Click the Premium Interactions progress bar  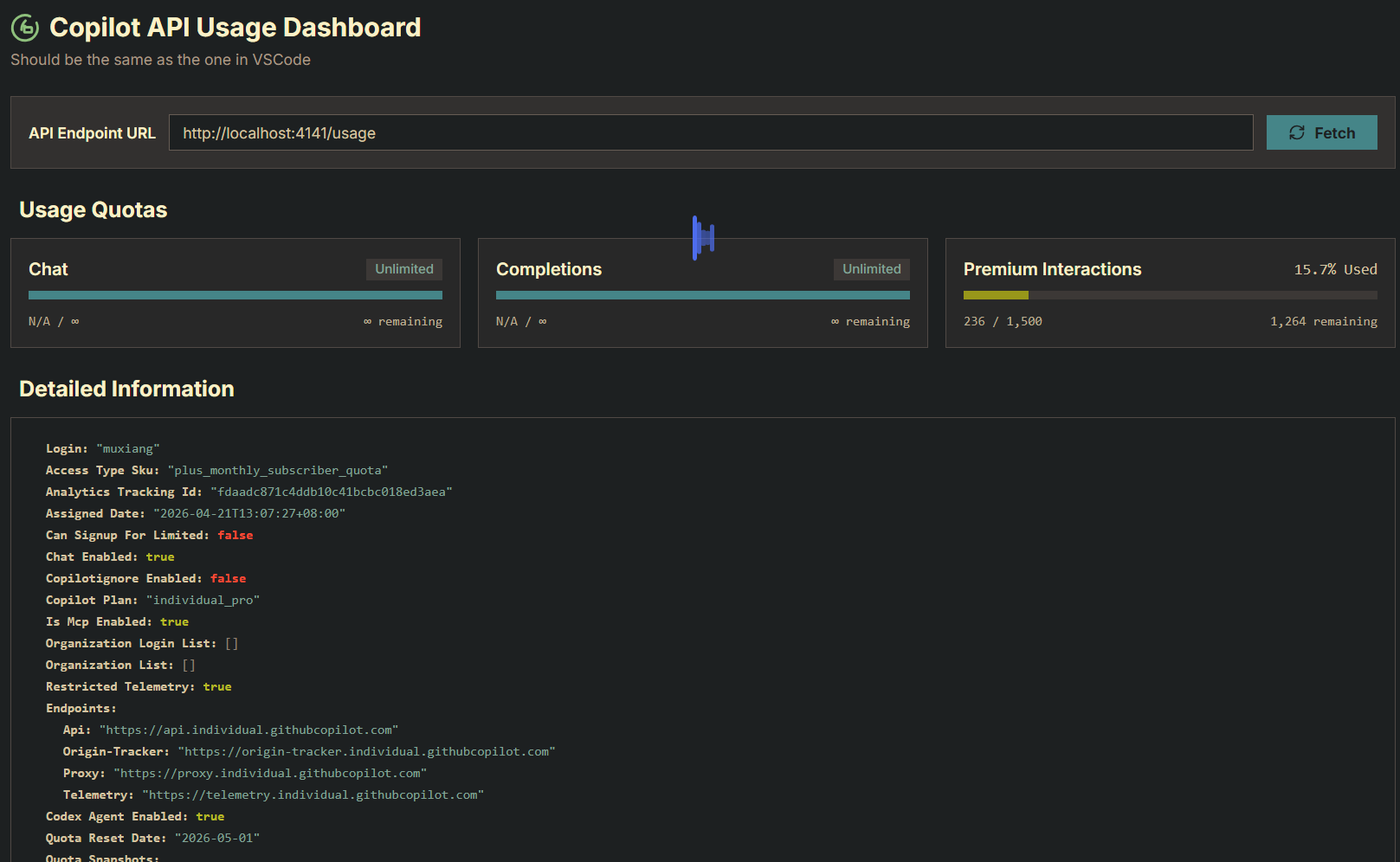point(1170,295)
